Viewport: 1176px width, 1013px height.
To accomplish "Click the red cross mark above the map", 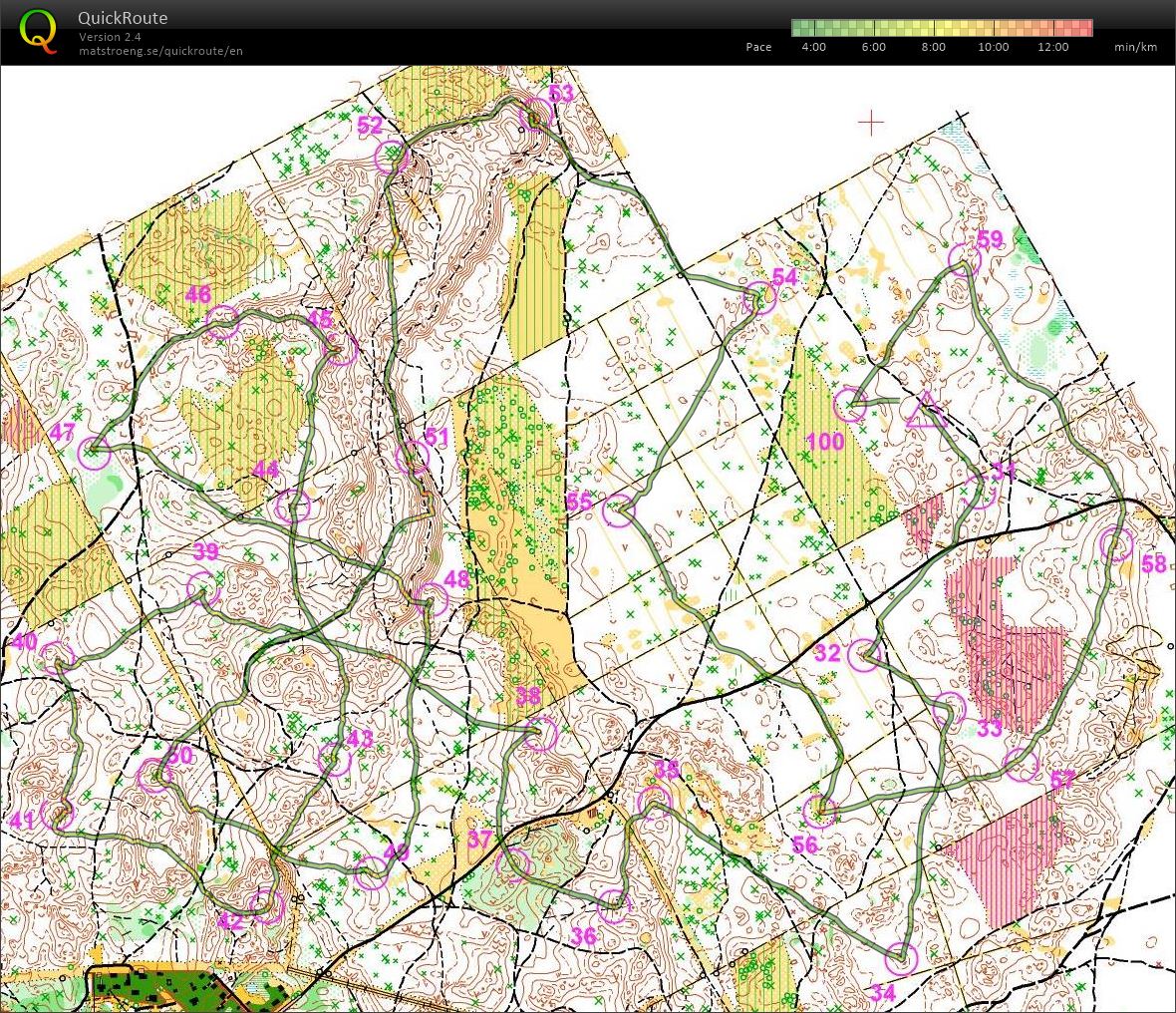I will (871, 123).
